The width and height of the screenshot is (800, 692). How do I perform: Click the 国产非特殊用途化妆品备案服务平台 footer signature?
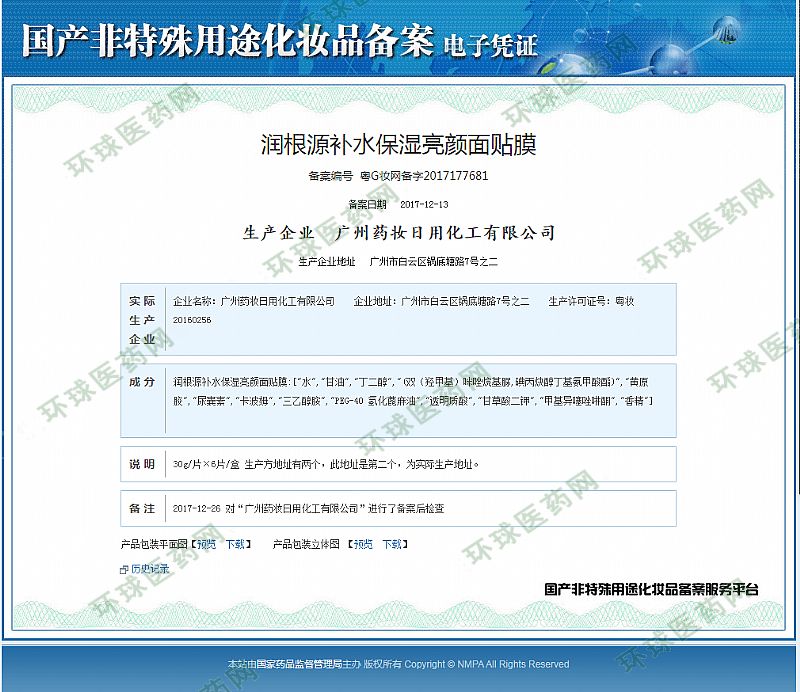[651, 590]
